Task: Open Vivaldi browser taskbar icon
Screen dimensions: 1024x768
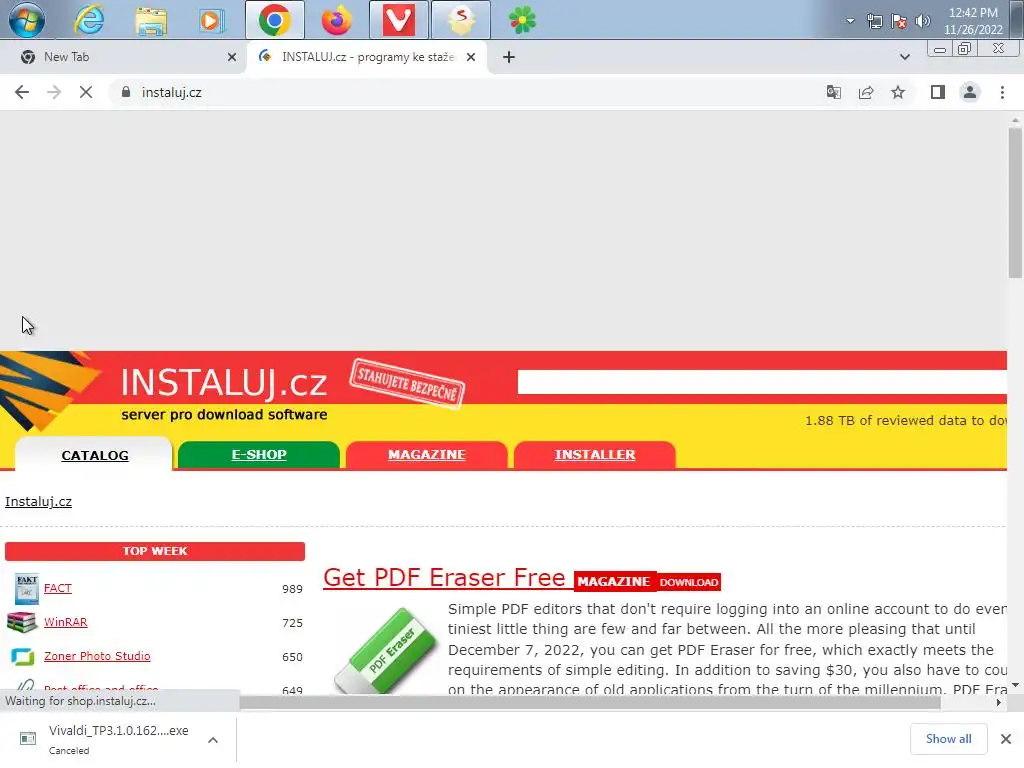Action: 398,20
